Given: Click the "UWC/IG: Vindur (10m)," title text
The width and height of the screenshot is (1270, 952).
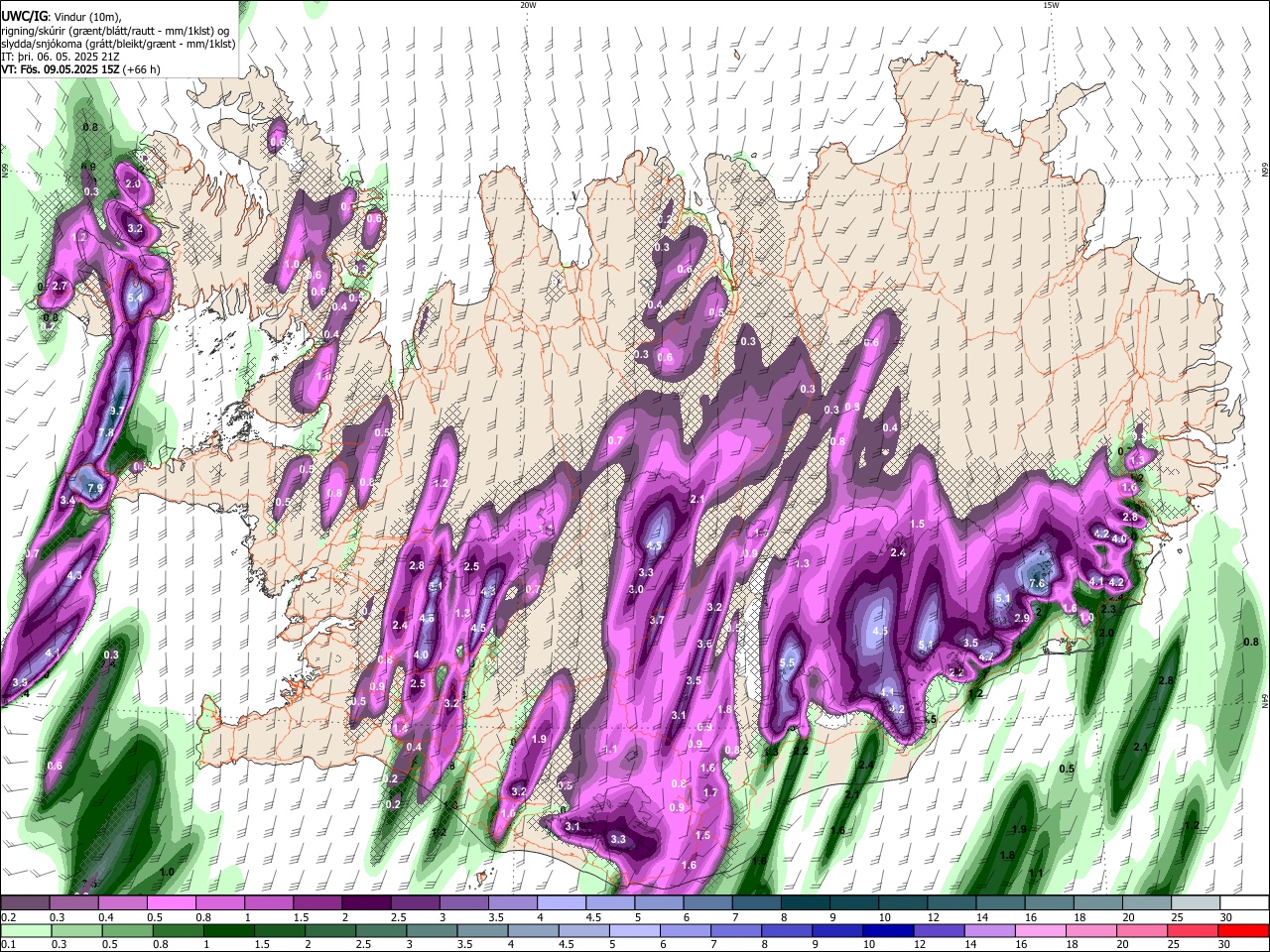Looking at the screenshot, I should [x=62, y=16].
